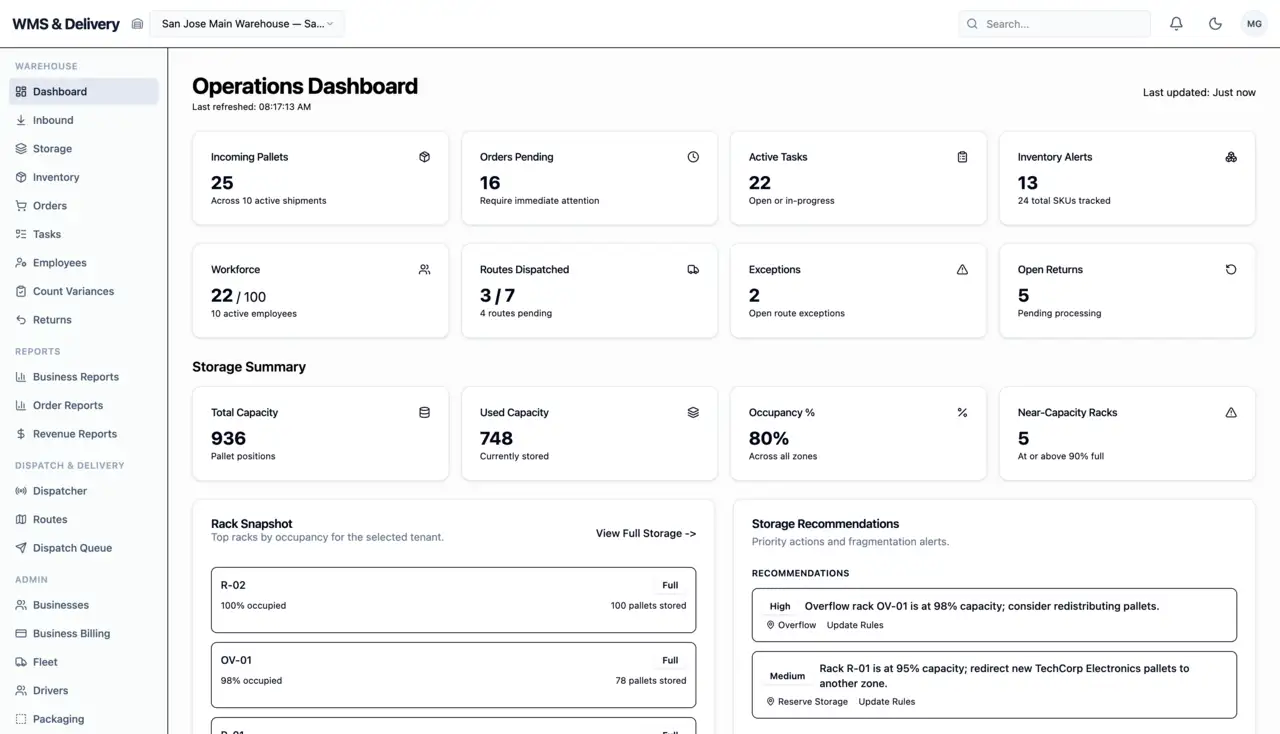
Task: Open the Inventory Alerts card
Action: 1127,178
